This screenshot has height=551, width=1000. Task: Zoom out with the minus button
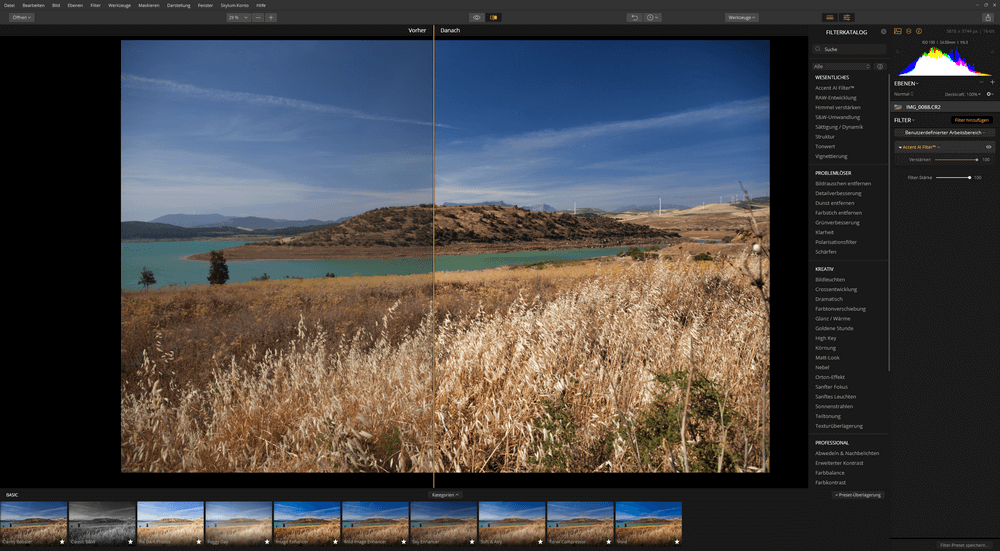(258, 17)
